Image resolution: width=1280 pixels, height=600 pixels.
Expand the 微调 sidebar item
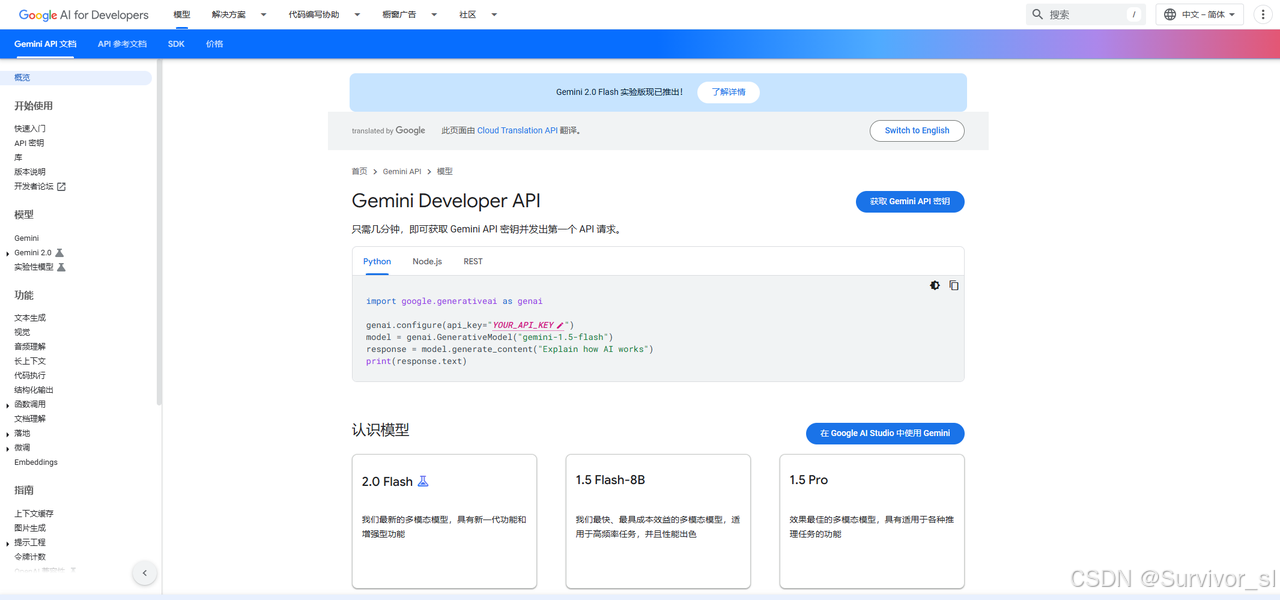[x=8, y=448]
